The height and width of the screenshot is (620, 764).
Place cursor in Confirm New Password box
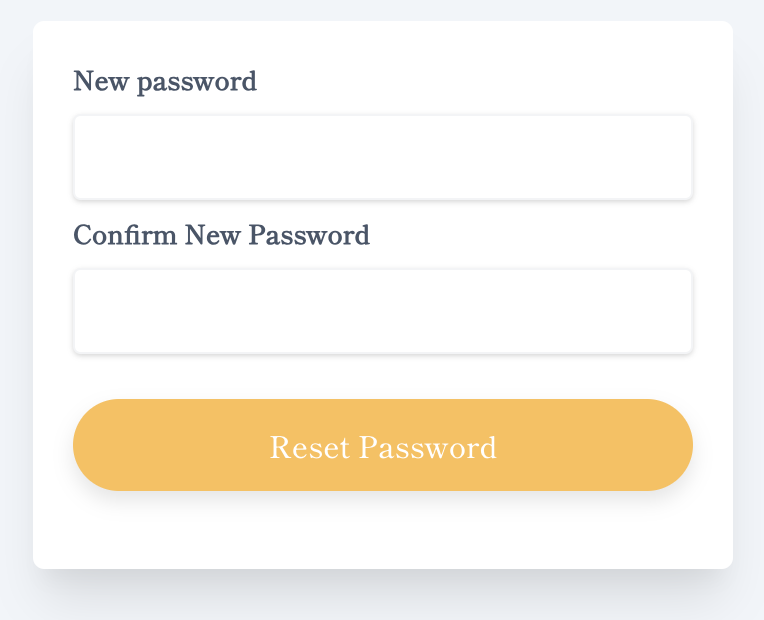pos(383,311)
